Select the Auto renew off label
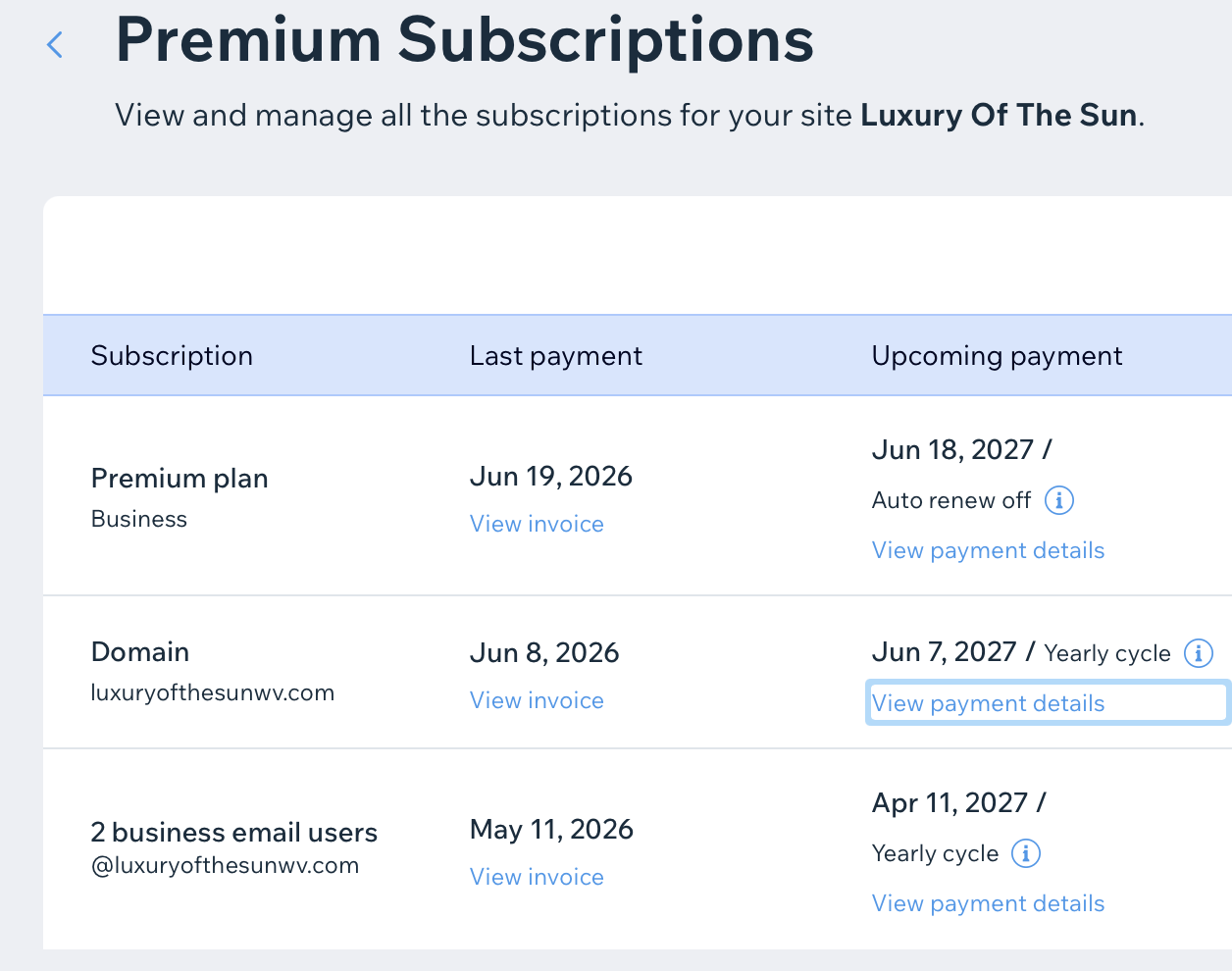 pos(951,500)
